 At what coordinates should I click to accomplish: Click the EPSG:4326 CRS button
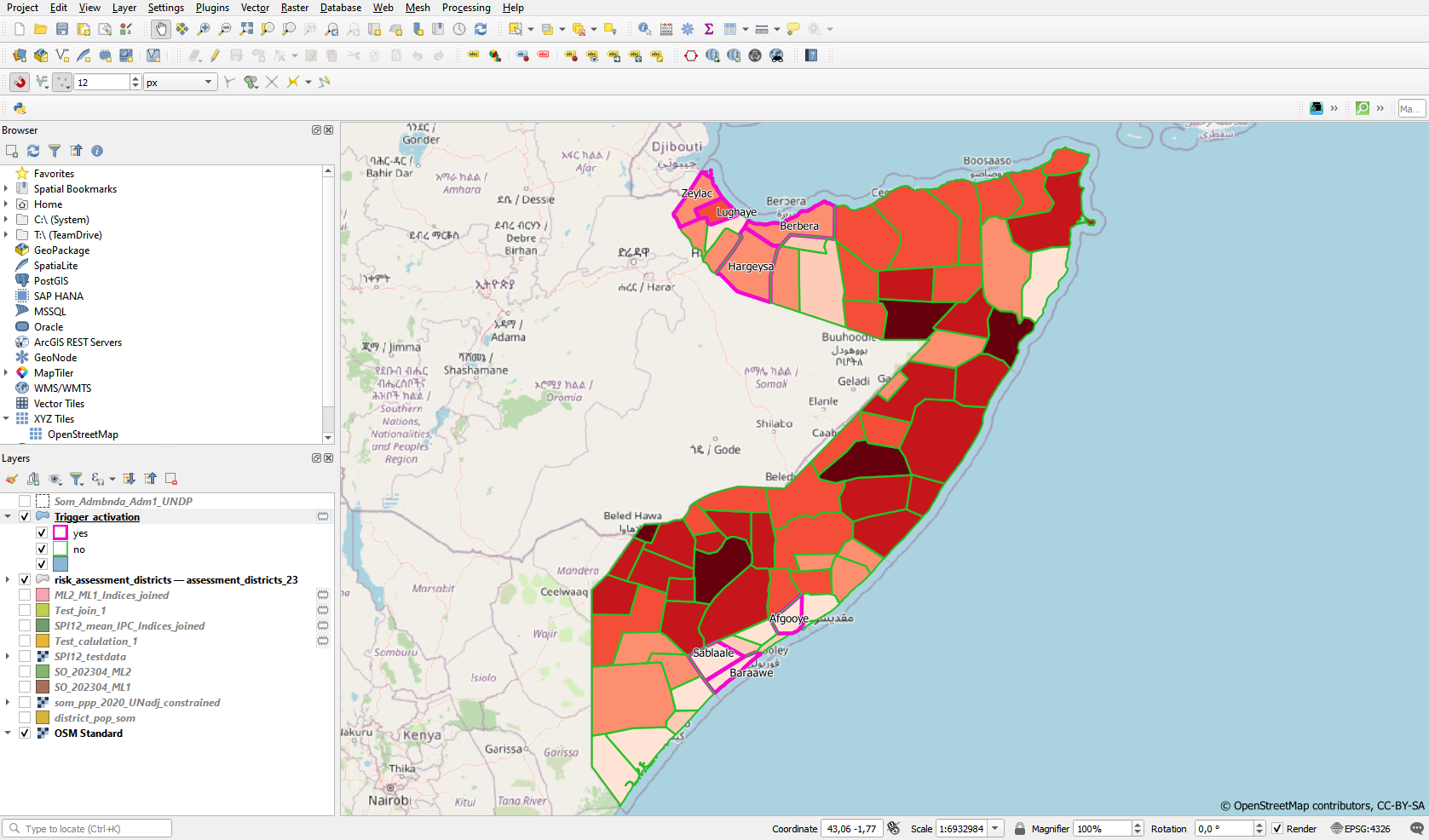click(x=1360, y=828)
